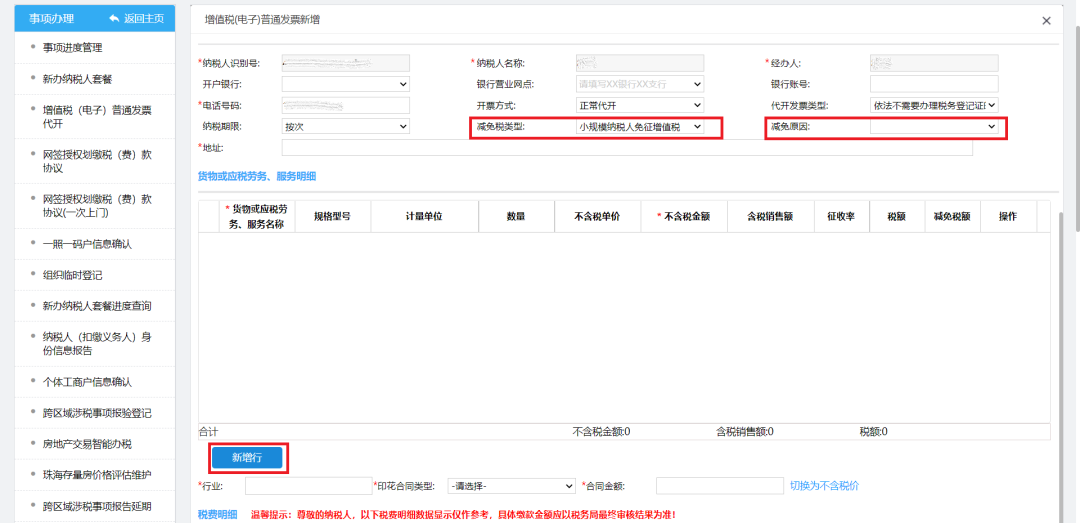1080x523 pixels.
Task: Expand 代开发票类型 dropdown
Action: pyautogui.click(x=934, y=105)
